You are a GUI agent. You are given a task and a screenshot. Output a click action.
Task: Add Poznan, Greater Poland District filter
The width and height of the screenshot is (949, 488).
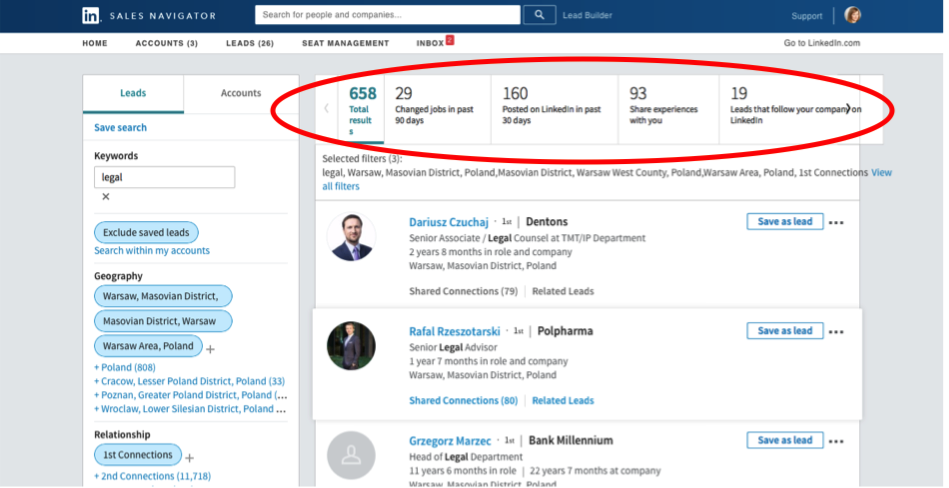coord(191,395)
